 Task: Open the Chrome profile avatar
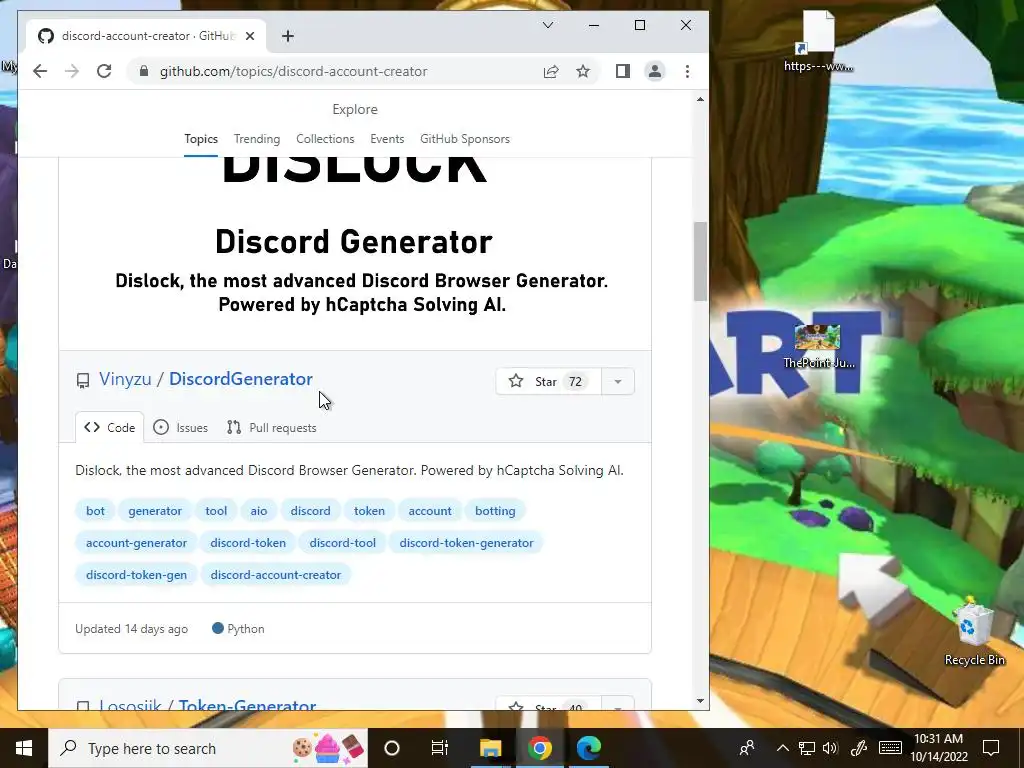[654, 71]
